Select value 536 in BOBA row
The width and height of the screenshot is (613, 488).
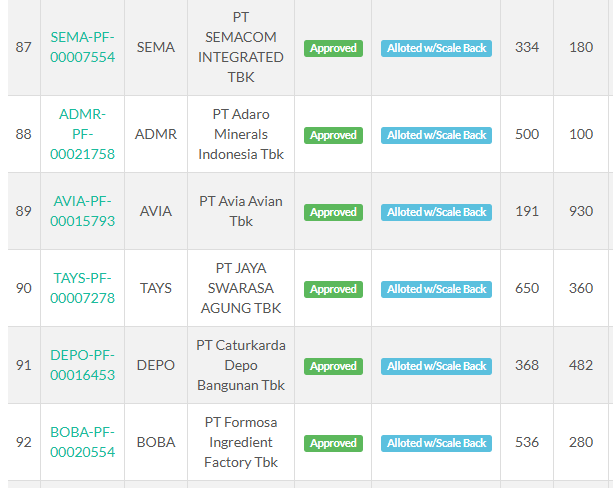[527, 442]
